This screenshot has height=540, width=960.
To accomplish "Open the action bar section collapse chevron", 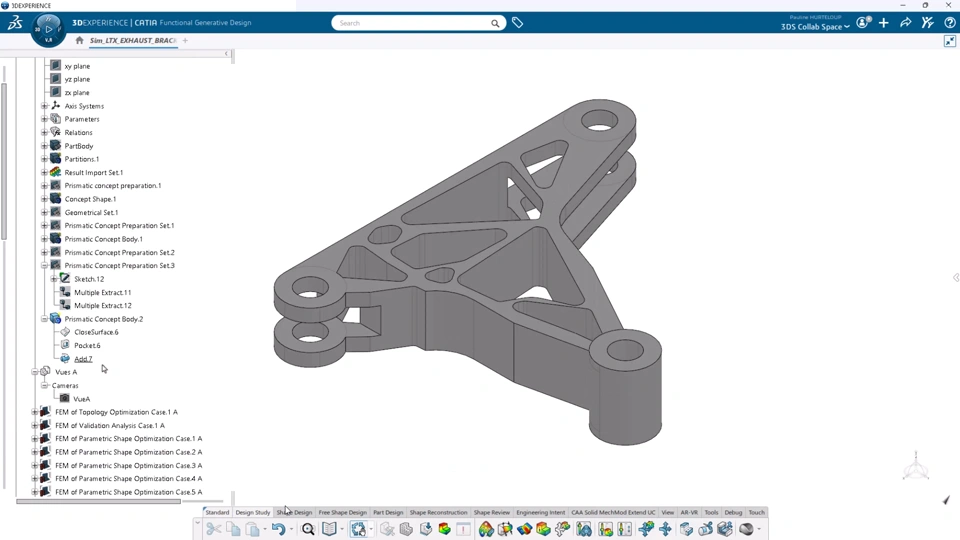I will pyautogui.click(x=197, y=523).
